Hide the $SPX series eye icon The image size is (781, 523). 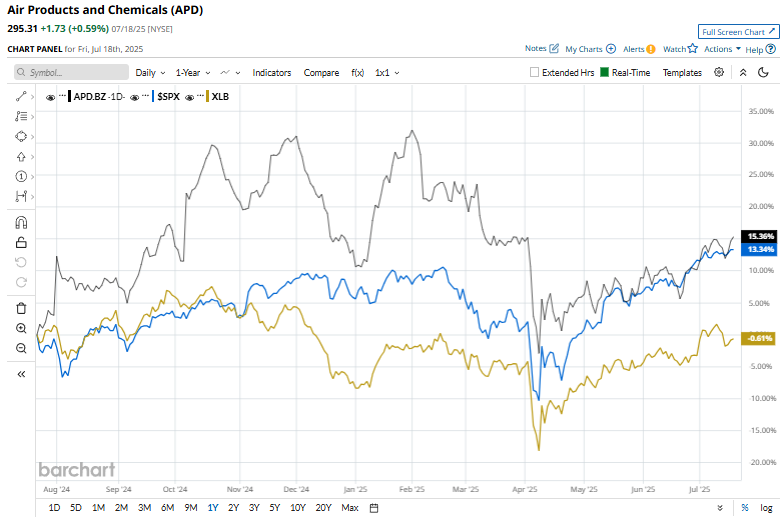(x=134, y=97)
